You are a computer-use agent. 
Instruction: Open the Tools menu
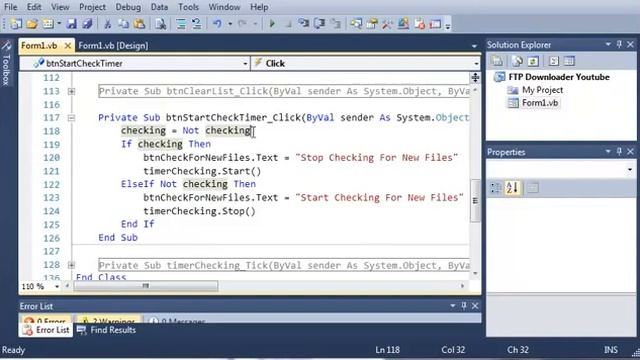[188, 7]
